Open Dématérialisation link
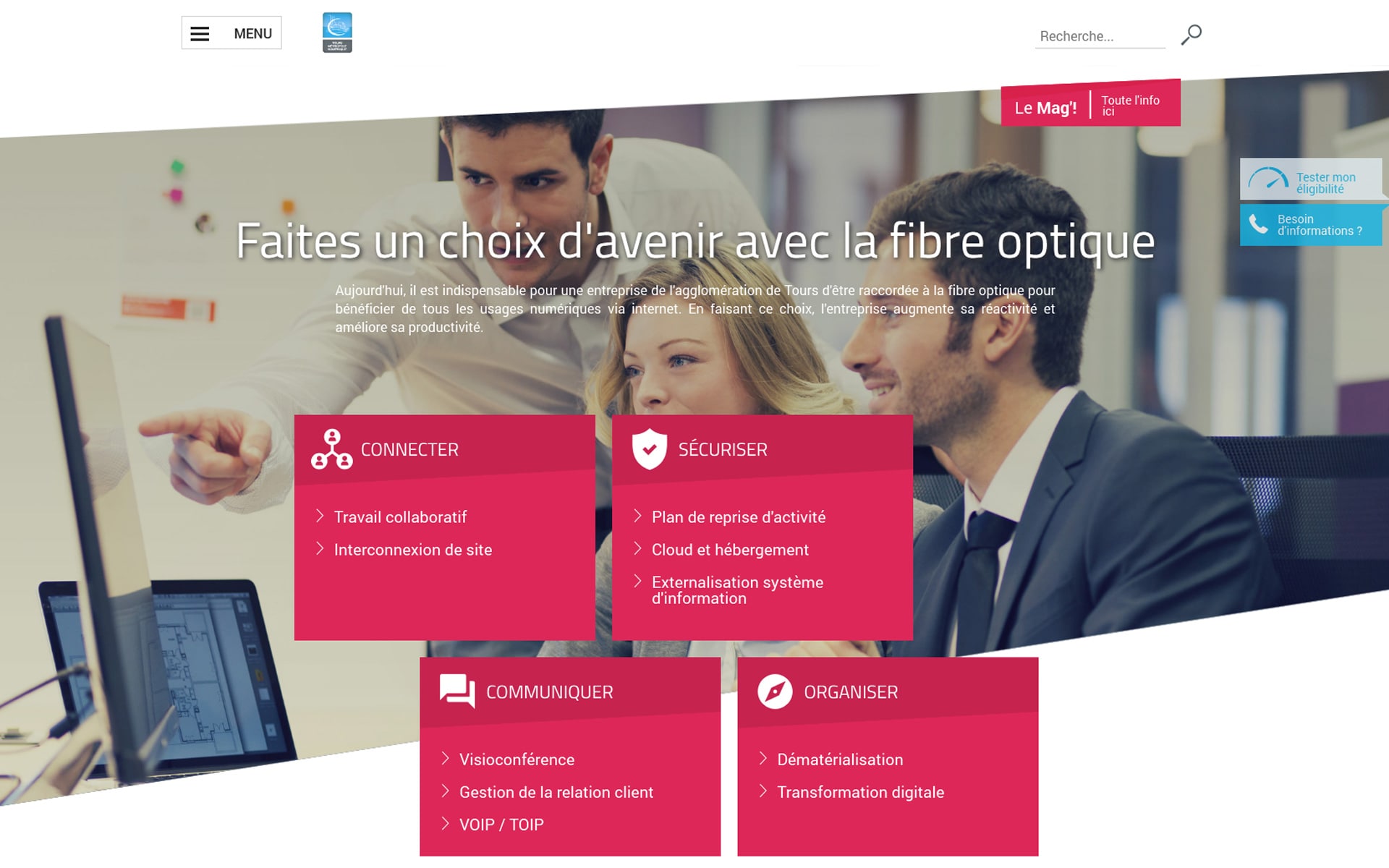The width and height of the screenshot is (1389, 868). (x=840, y=759)
